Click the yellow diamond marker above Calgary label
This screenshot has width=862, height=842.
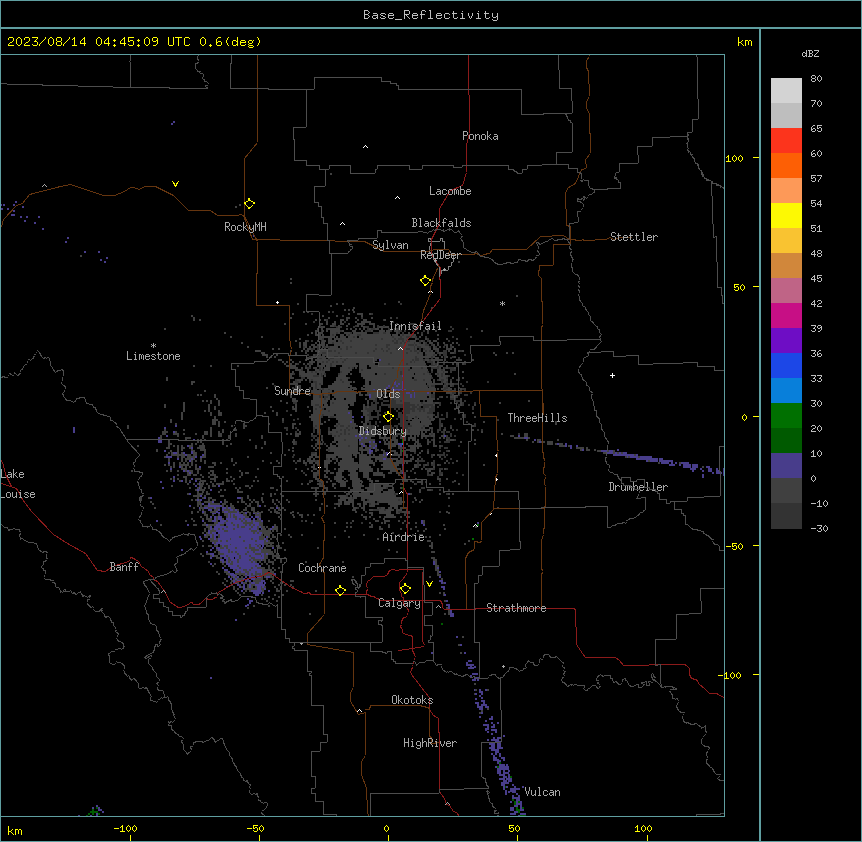pos(406,589)
